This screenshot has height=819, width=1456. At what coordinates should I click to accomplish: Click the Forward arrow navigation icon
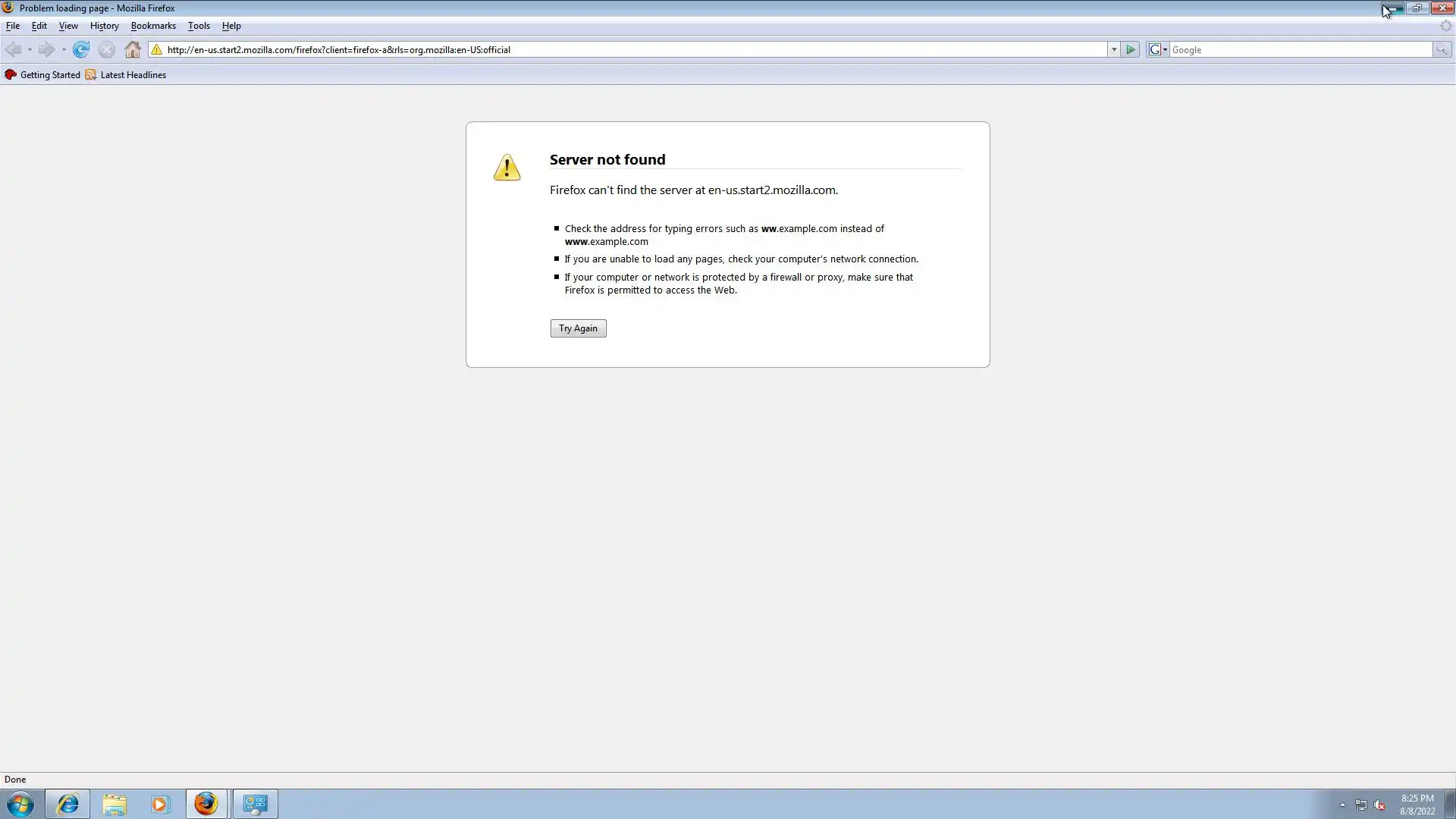point(46,50)
